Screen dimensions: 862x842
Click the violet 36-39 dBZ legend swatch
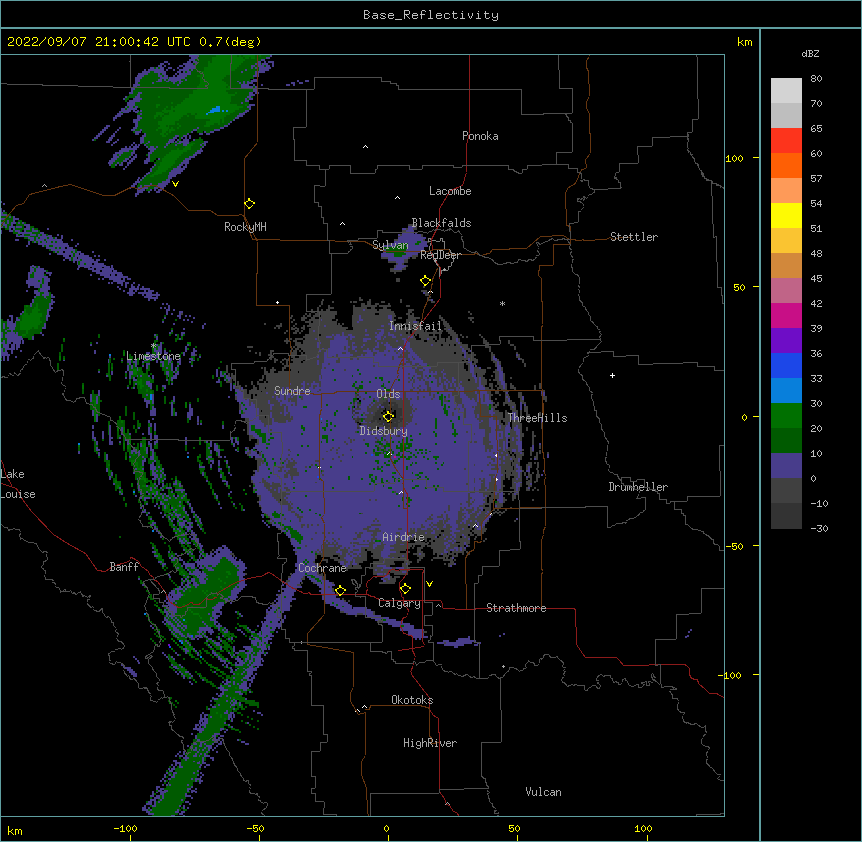tap(786, 341)
